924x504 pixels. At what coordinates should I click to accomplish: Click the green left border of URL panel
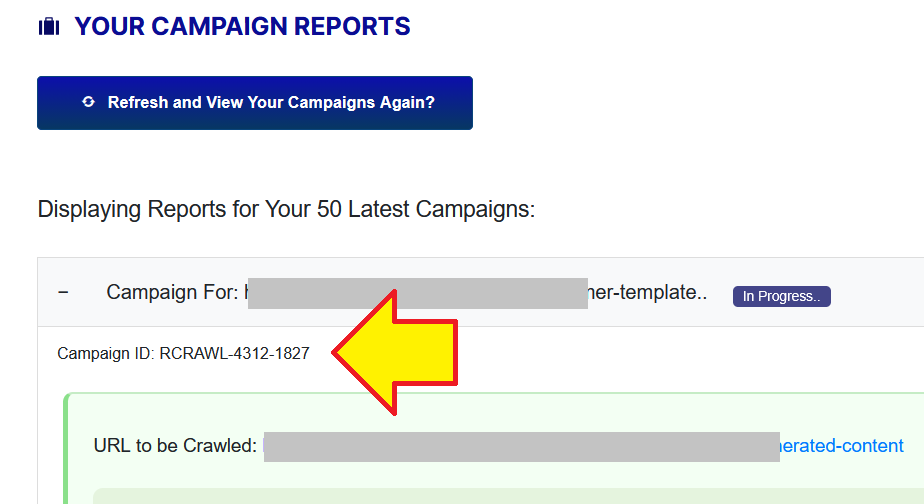pyautogui.click(x=66, y=450)
